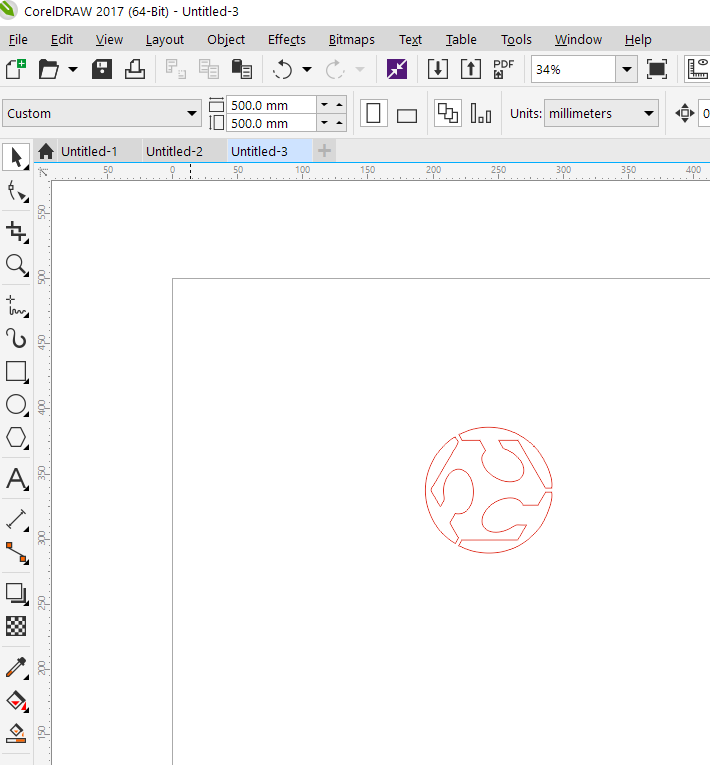Open the Effects menu

click(286, 40)
